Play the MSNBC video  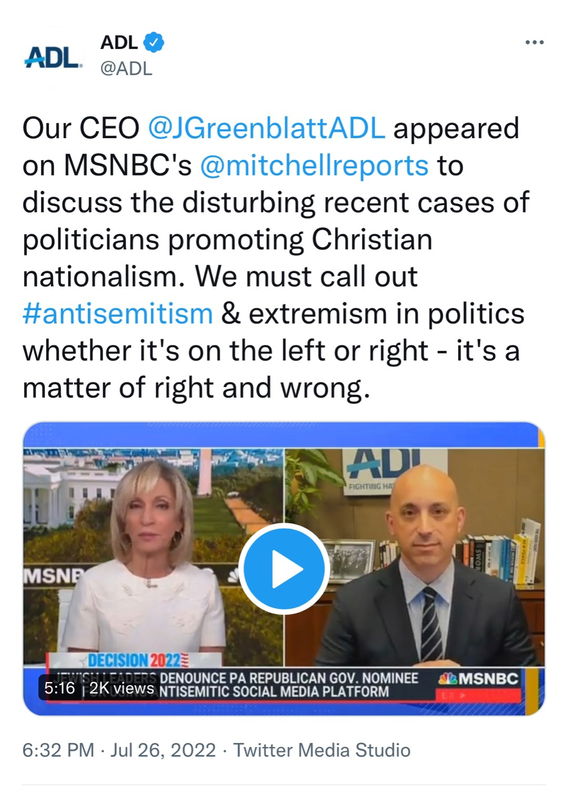coord(284,569)
